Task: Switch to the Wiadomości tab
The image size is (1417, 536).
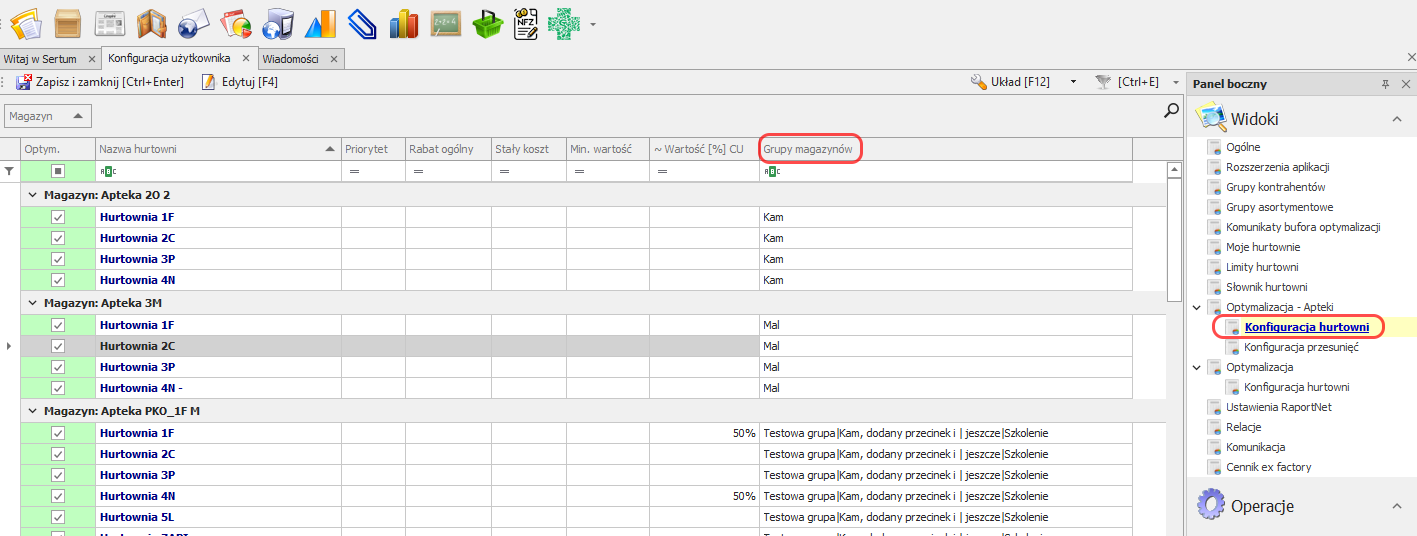Action: coord(290,59)
